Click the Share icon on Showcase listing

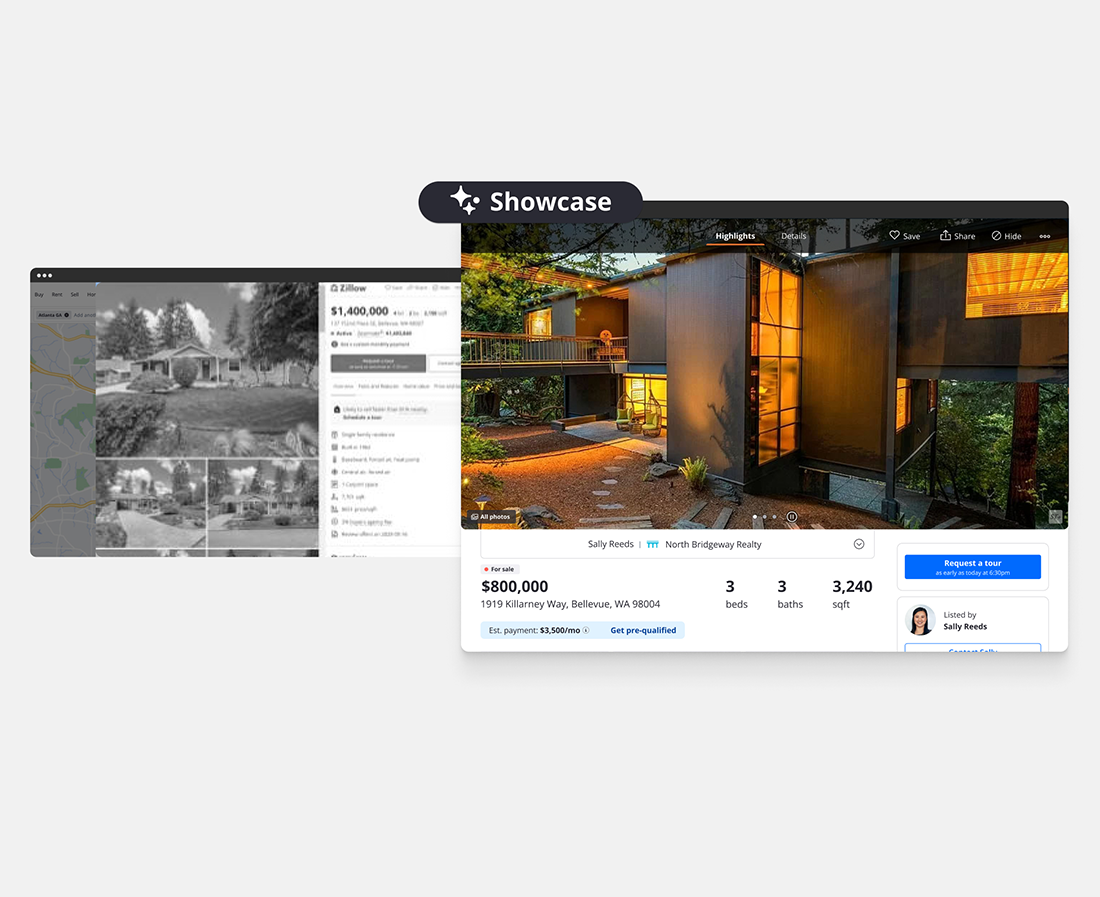[946, 236]
